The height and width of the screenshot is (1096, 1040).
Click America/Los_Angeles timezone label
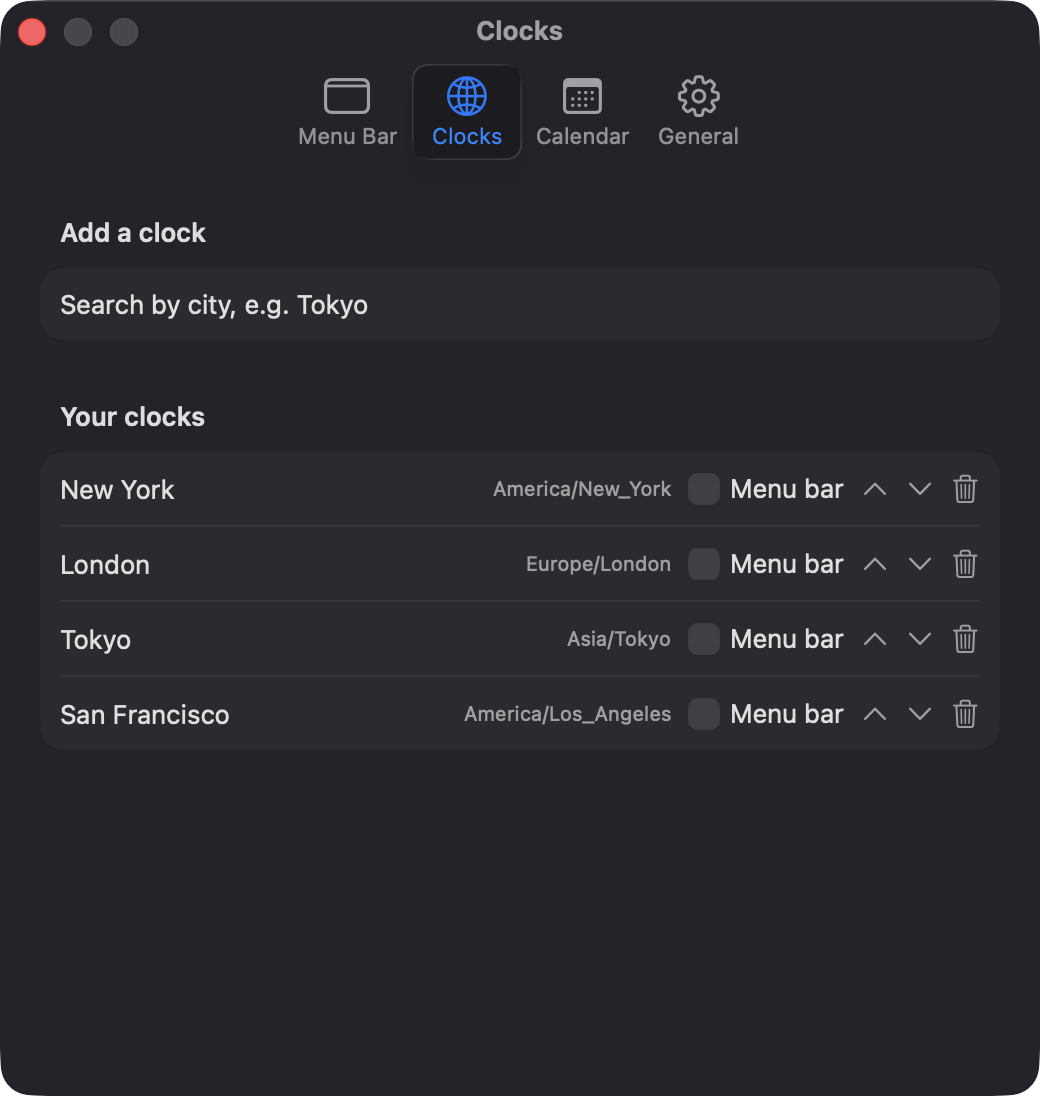pyautogui.click(x=568, y=714)
